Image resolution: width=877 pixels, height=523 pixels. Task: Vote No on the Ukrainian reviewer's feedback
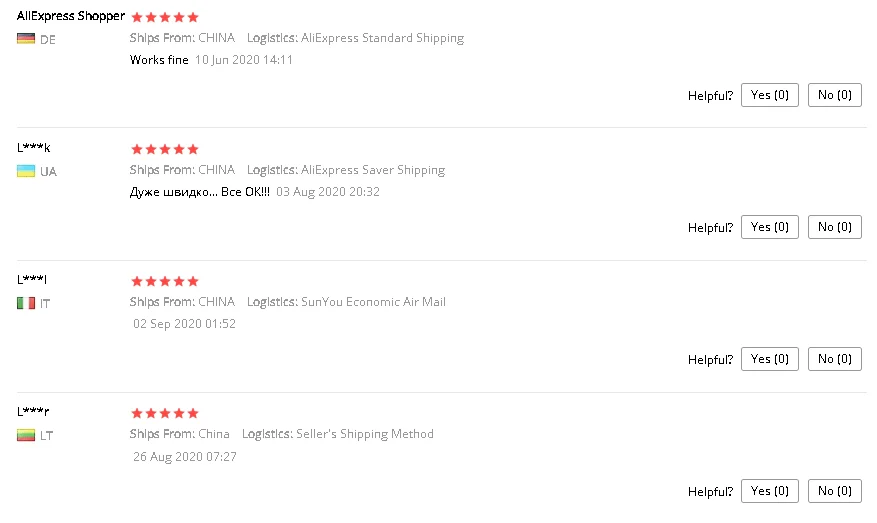[x=834, y=227]
